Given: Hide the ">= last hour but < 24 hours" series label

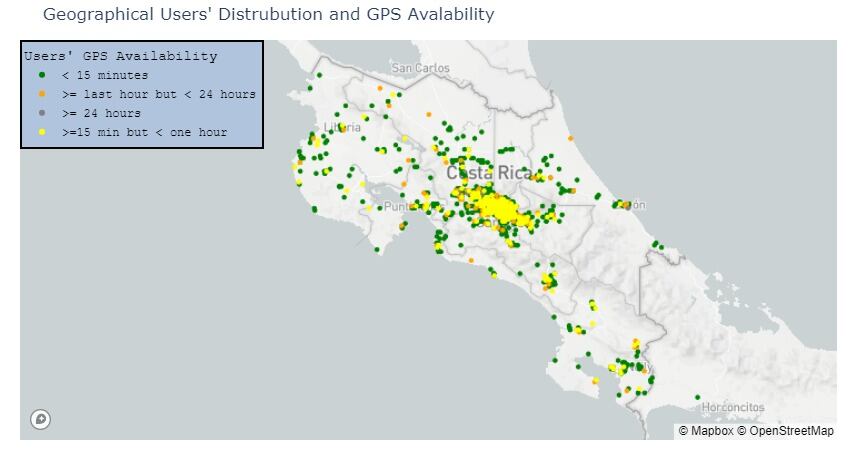Looking at the screenshot, I should [x=158, y=94].
